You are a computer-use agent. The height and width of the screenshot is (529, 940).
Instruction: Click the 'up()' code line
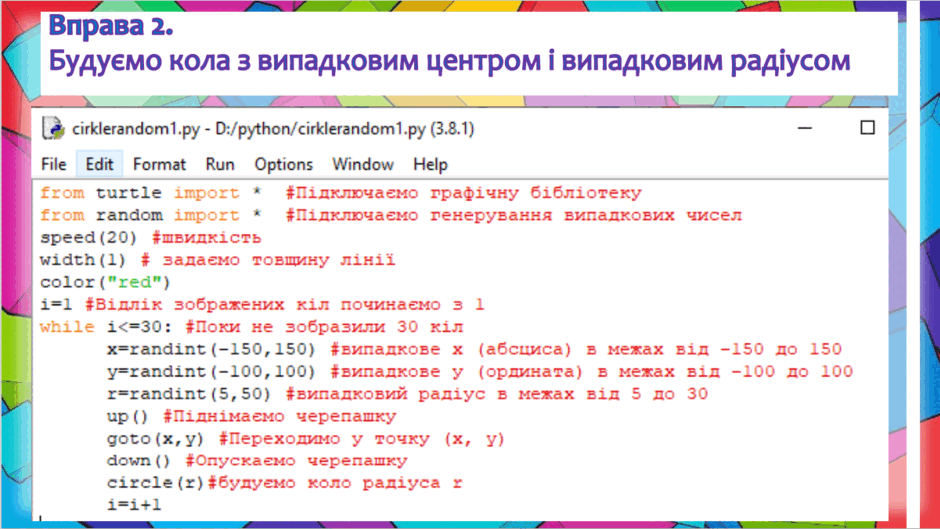click(x=128, y=416)
